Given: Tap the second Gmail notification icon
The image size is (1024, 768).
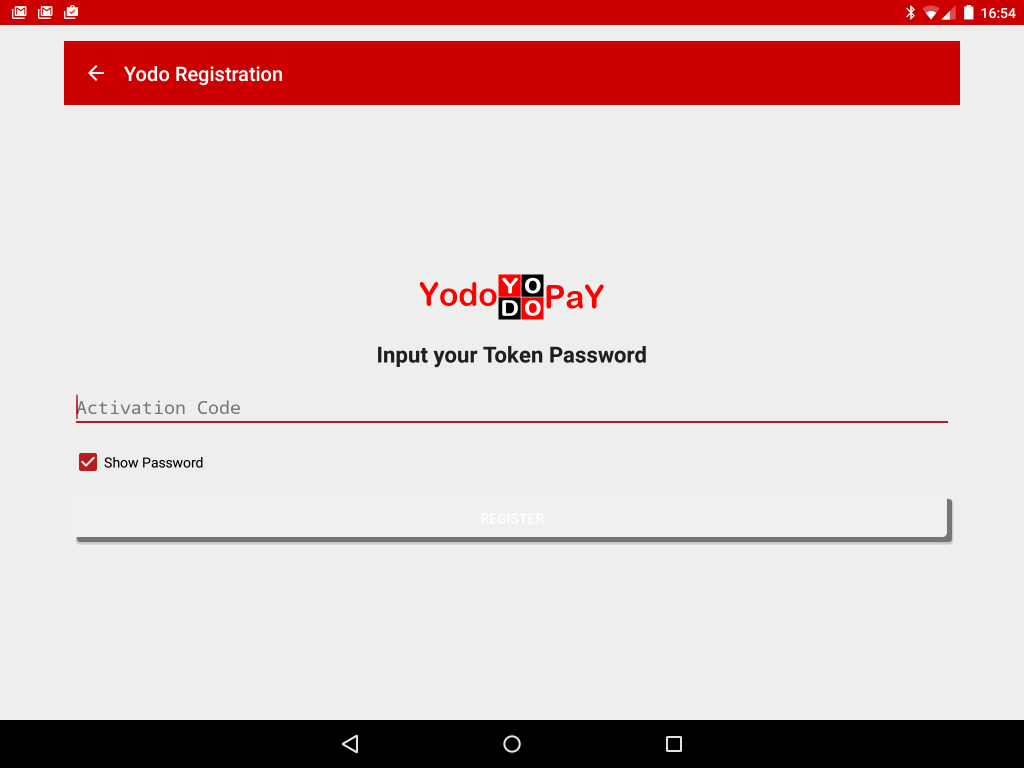Looking at the screenshot, I should click(45, 12).
